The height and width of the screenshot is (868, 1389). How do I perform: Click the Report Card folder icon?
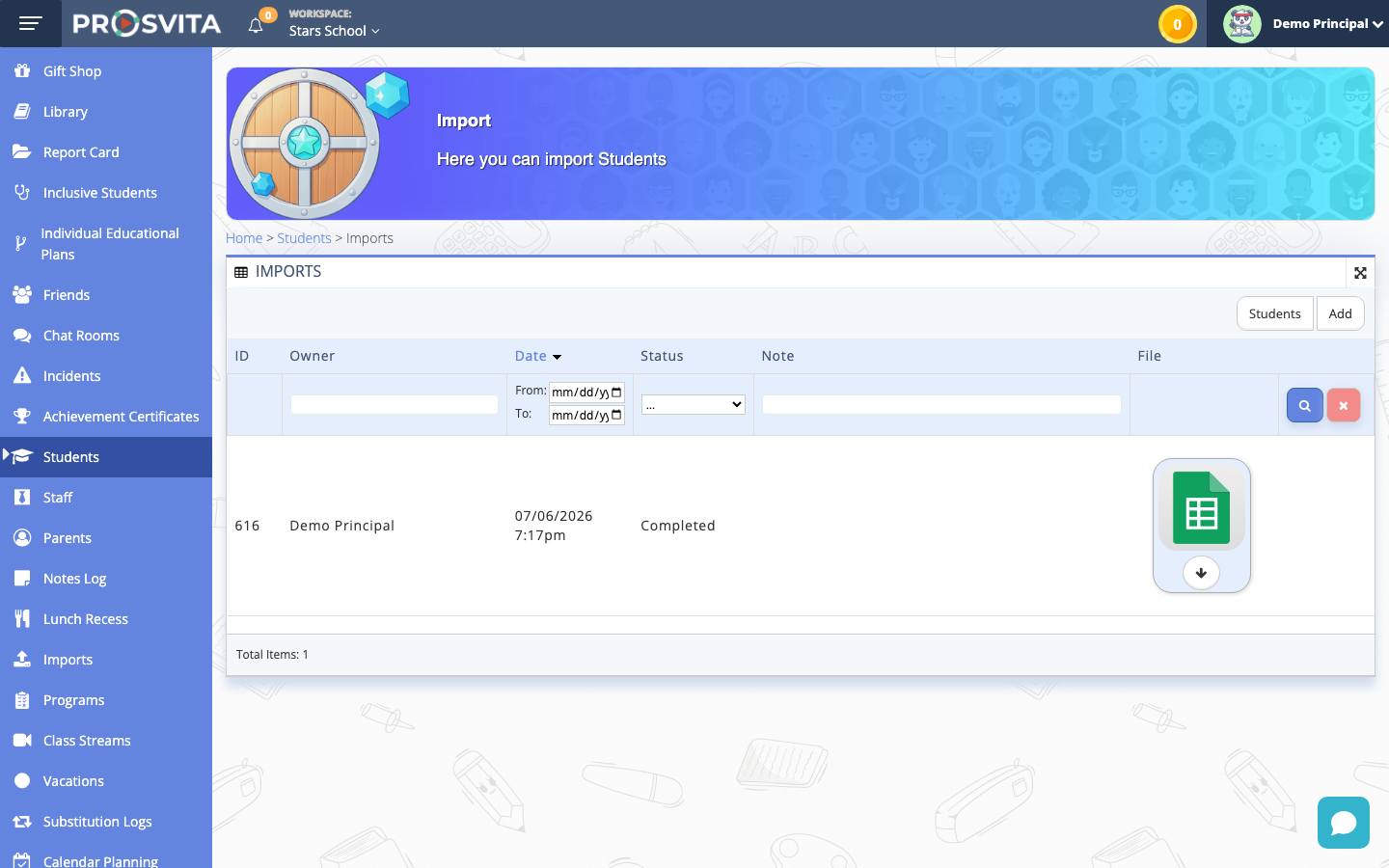click(21, 151)
